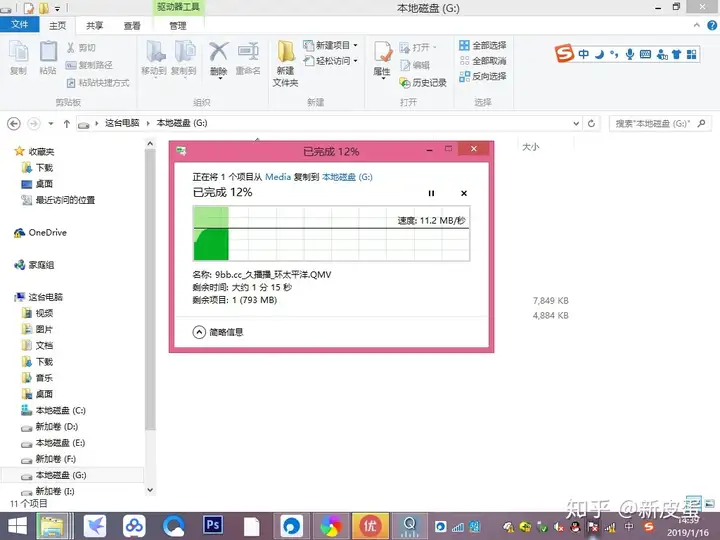Viewport: 720px width, 540px height.
Task: Click the Cut scissors option
Action: (81, 48)
